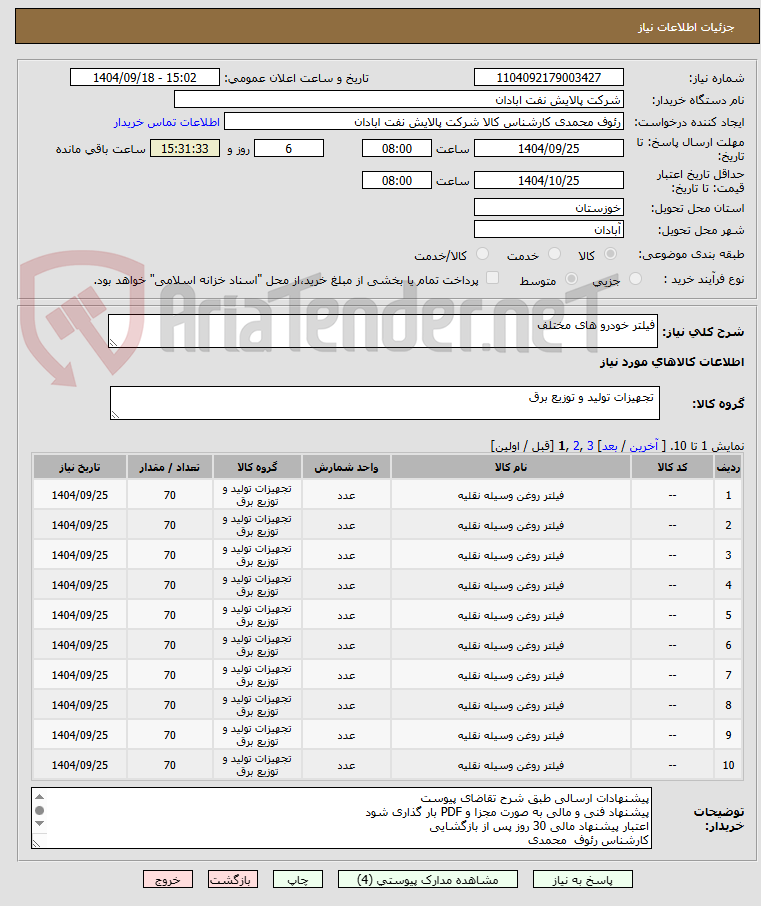The height and width of the screenshot is (906, 761).
Task: Click resize handle of buyer notes box
Action: click(x=36, y=843)
